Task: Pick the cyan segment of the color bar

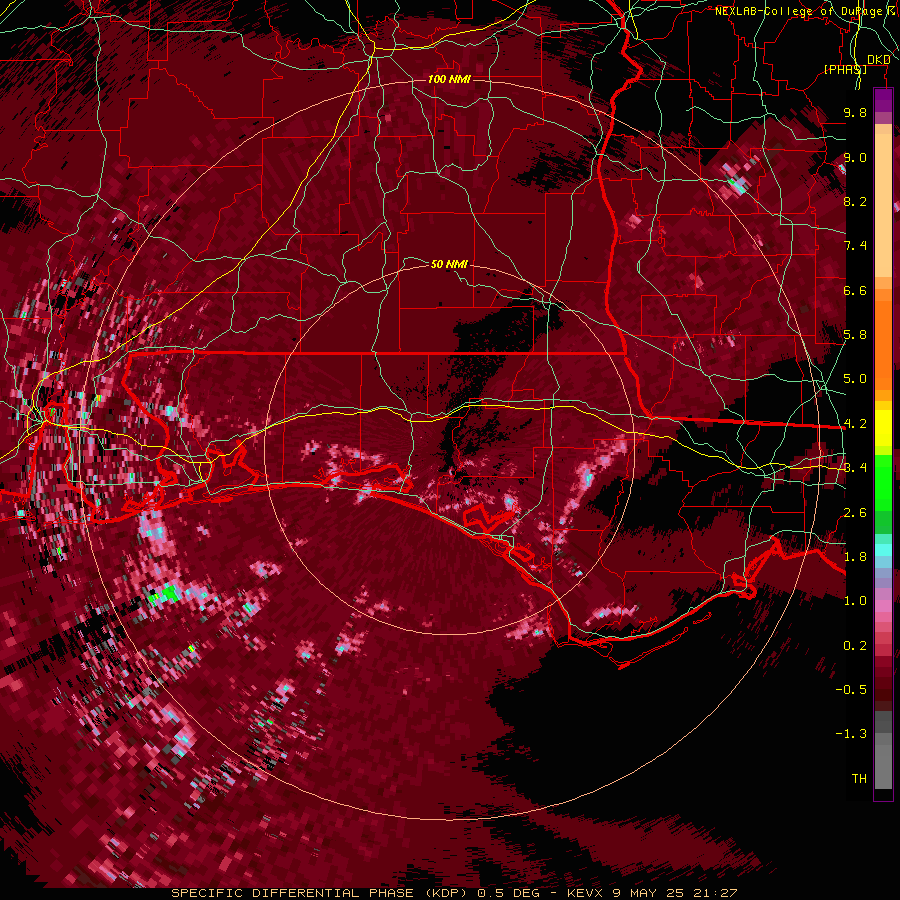Action: click(x=883, y=550)
